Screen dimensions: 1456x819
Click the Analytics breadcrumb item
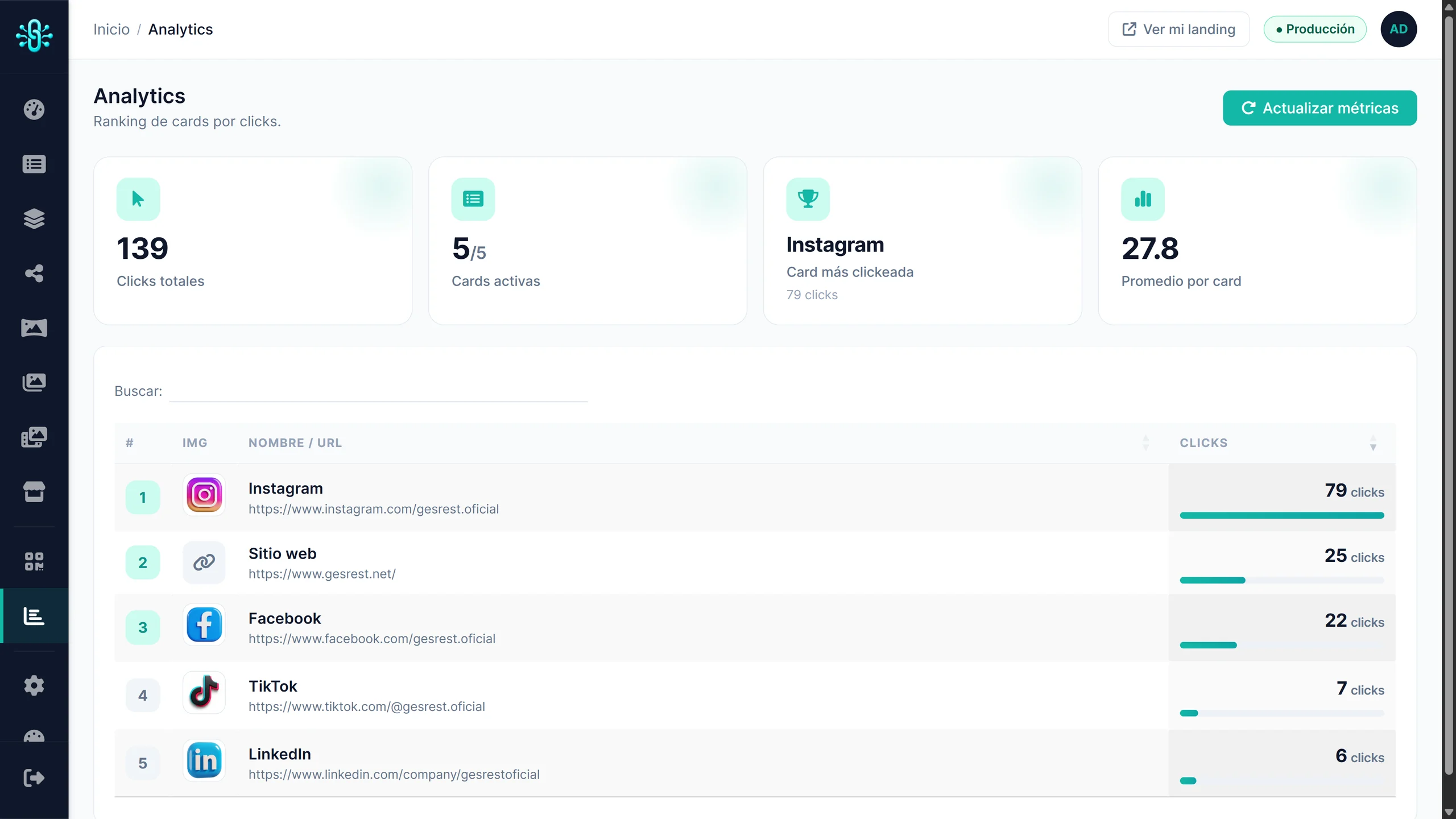click(x=180, y=29)
